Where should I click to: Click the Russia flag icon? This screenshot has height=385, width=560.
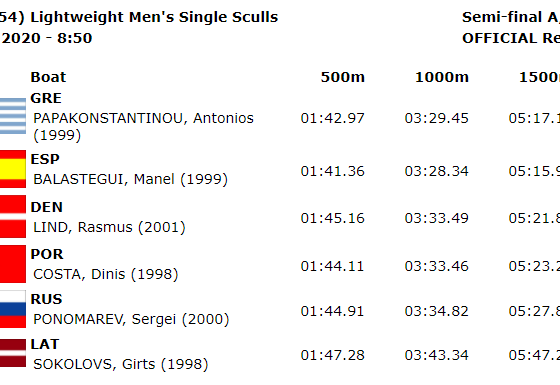coord(13,309)
